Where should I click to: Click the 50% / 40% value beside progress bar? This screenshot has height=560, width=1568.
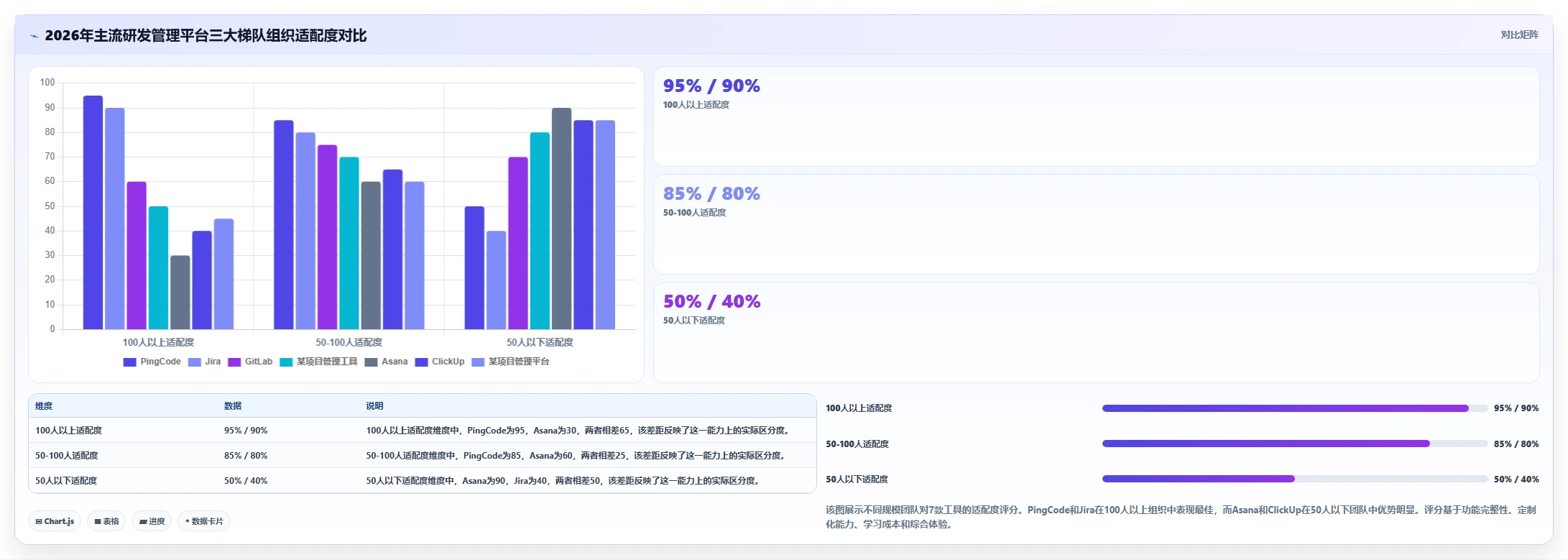(x=1516, y=479)
